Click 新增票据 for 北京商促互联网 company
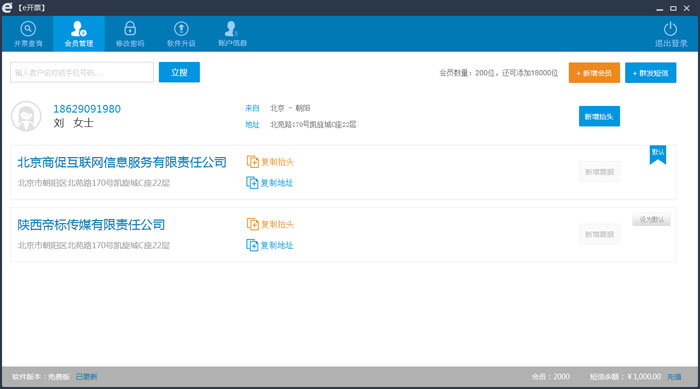The width and height of the screenshot is (700, 389). 600,172
